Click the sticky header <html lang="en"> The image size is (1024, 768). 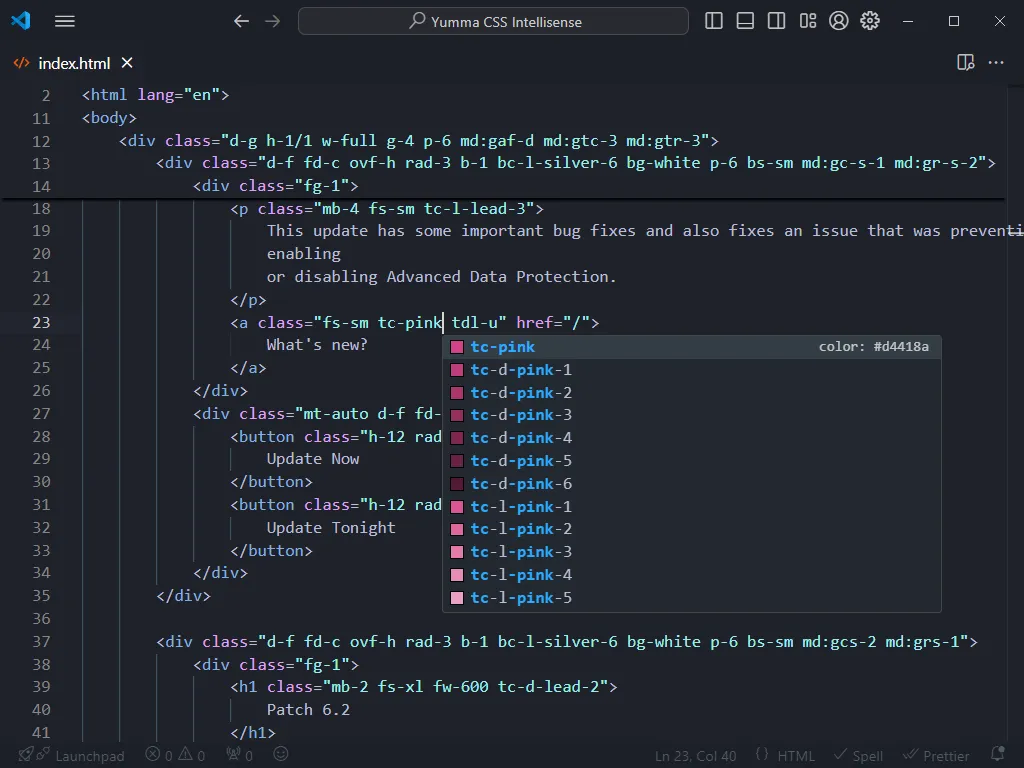pyautogui.click(x=155, y=95)
